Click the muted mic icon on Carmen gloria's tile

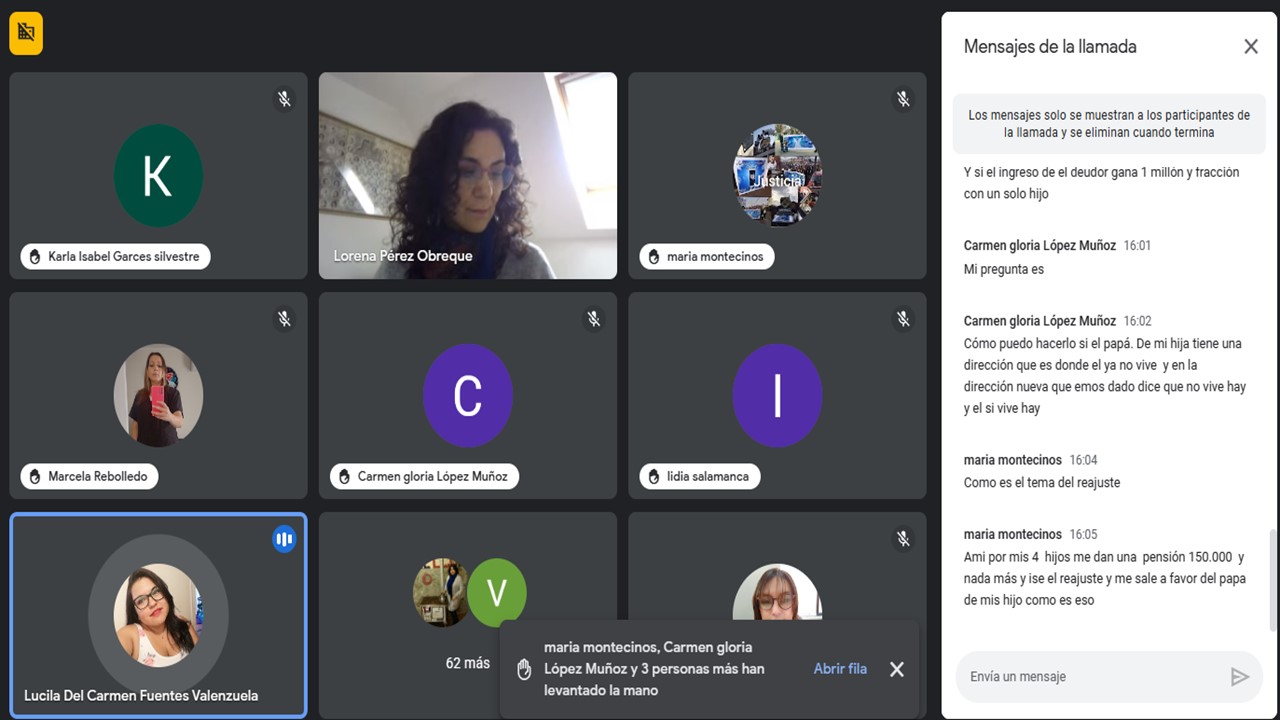(594, 319)
